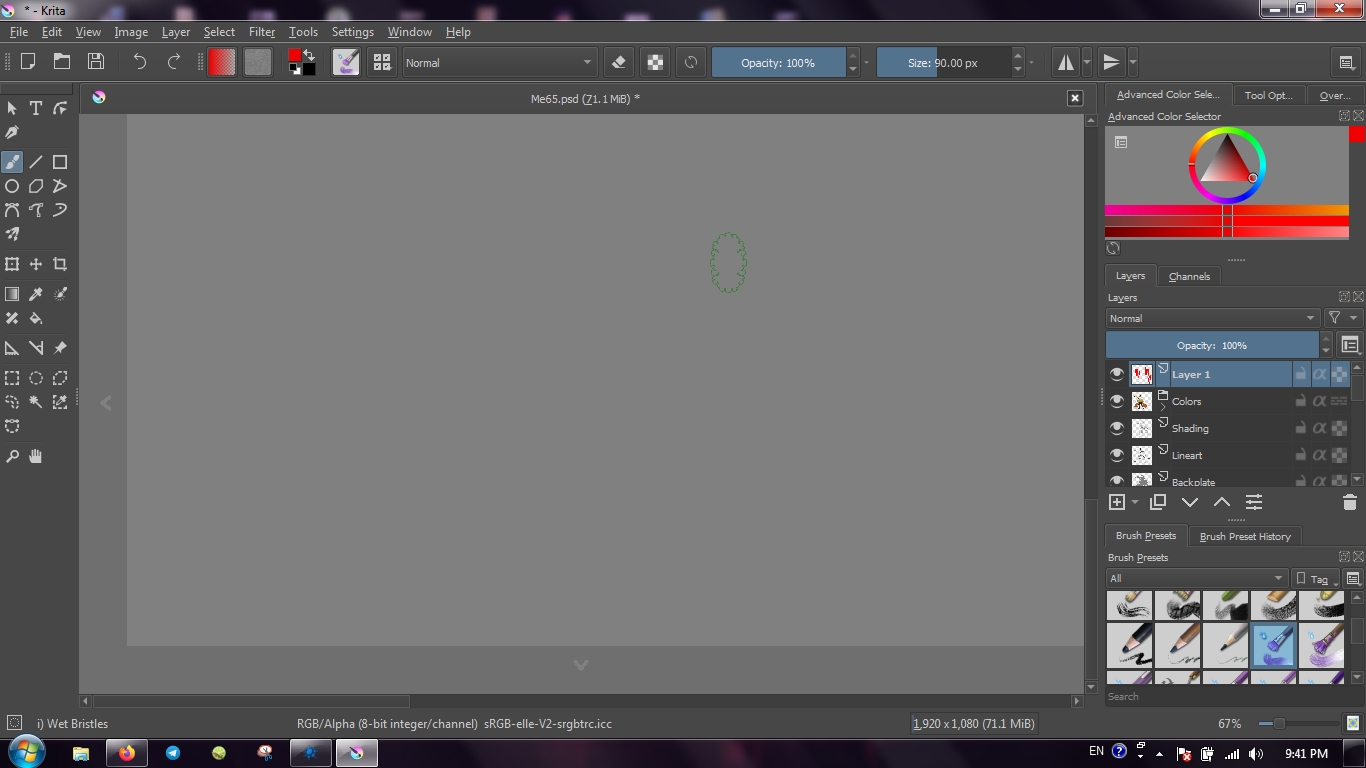
Task: Move layer up arrow icon
Action: coord(1222,502)
